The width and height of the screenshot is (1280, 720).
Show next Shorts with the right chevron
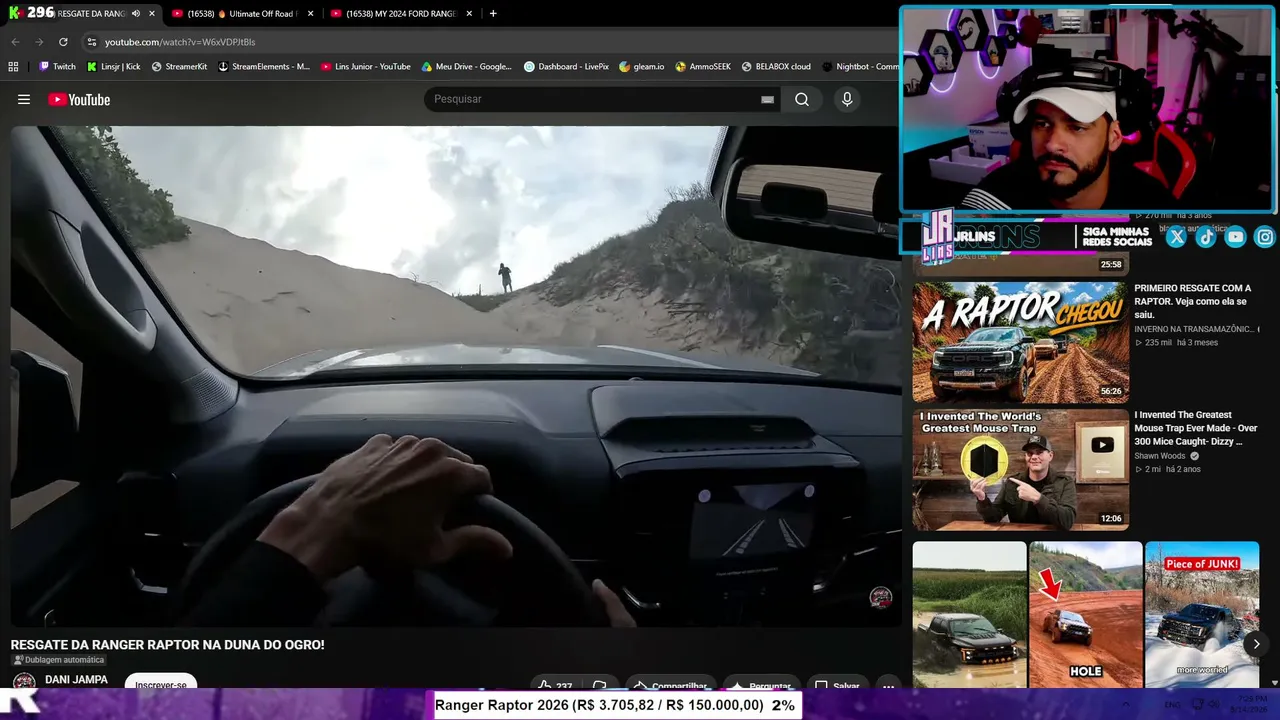tap(1256, 644)
